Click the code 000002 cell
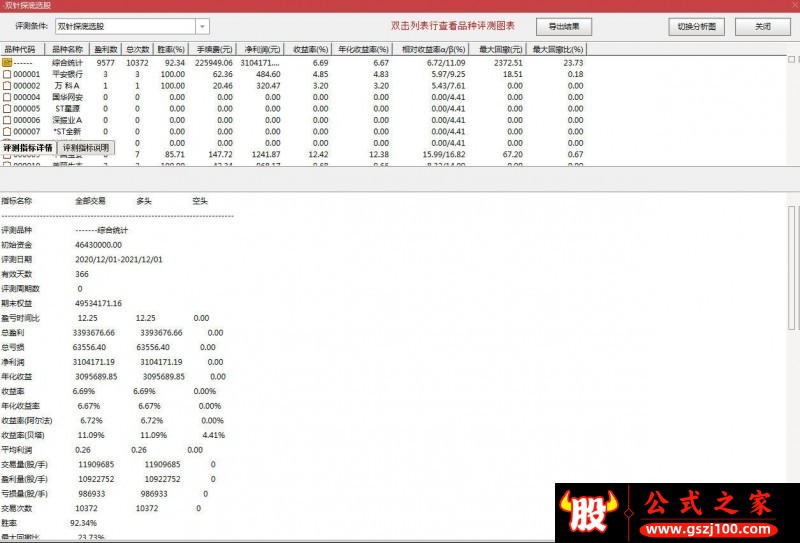The width and height of the screenshot is (800, 543). pyautogui.click(x=27, y=86)
